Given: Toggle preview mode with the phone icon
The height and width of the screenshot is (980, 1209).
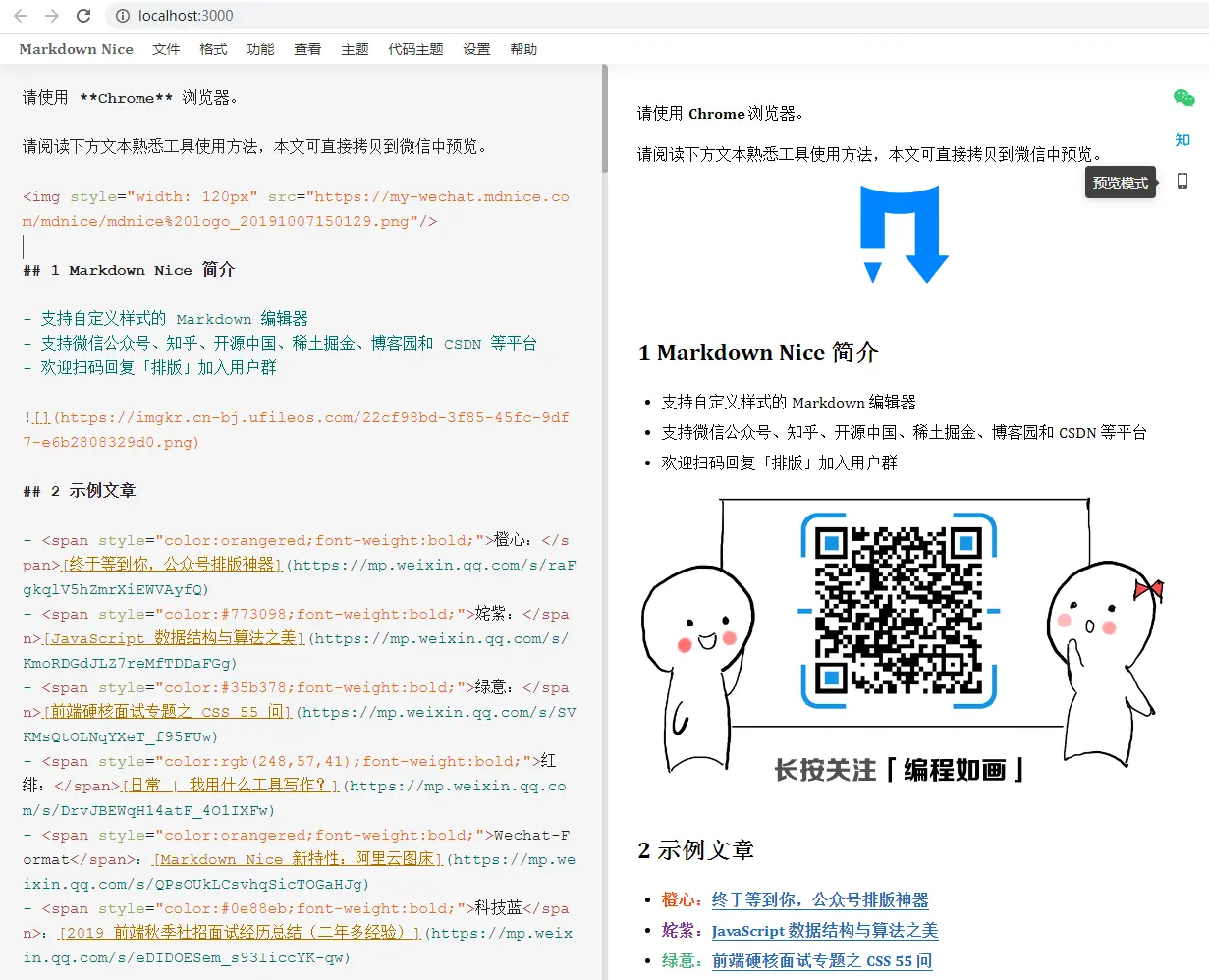Looking at the screenshot, I should coord(1182,181).
